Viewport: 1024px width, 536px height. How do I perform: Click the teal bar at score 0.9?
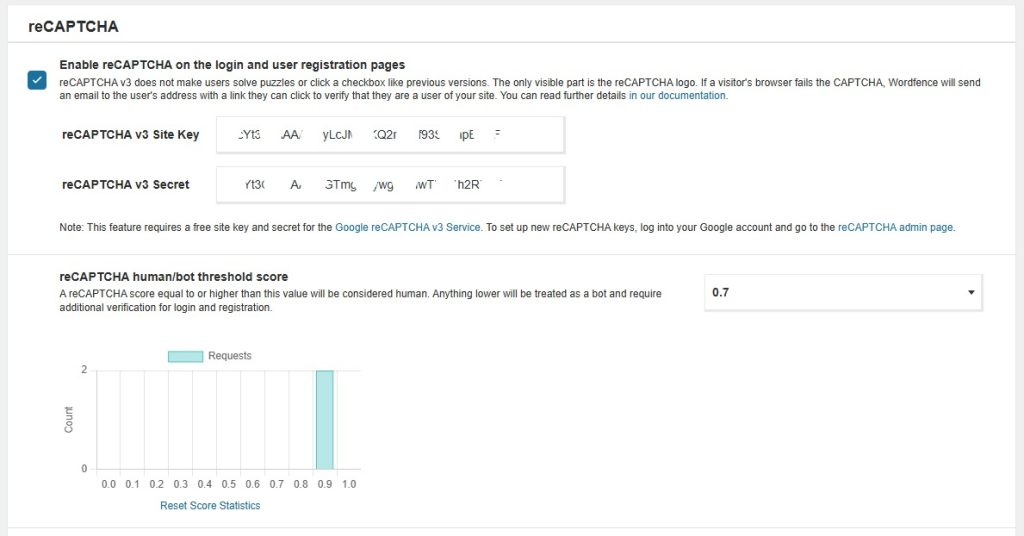(x=325, y=419)
